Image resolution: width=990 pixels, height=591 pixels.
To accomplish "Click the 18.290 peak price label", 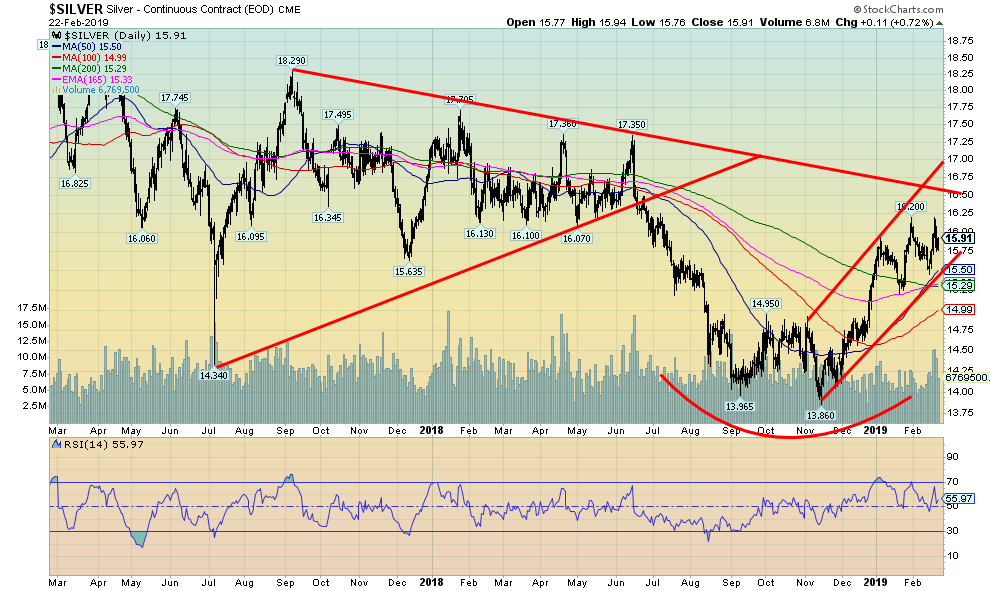I will click(292, 61).
